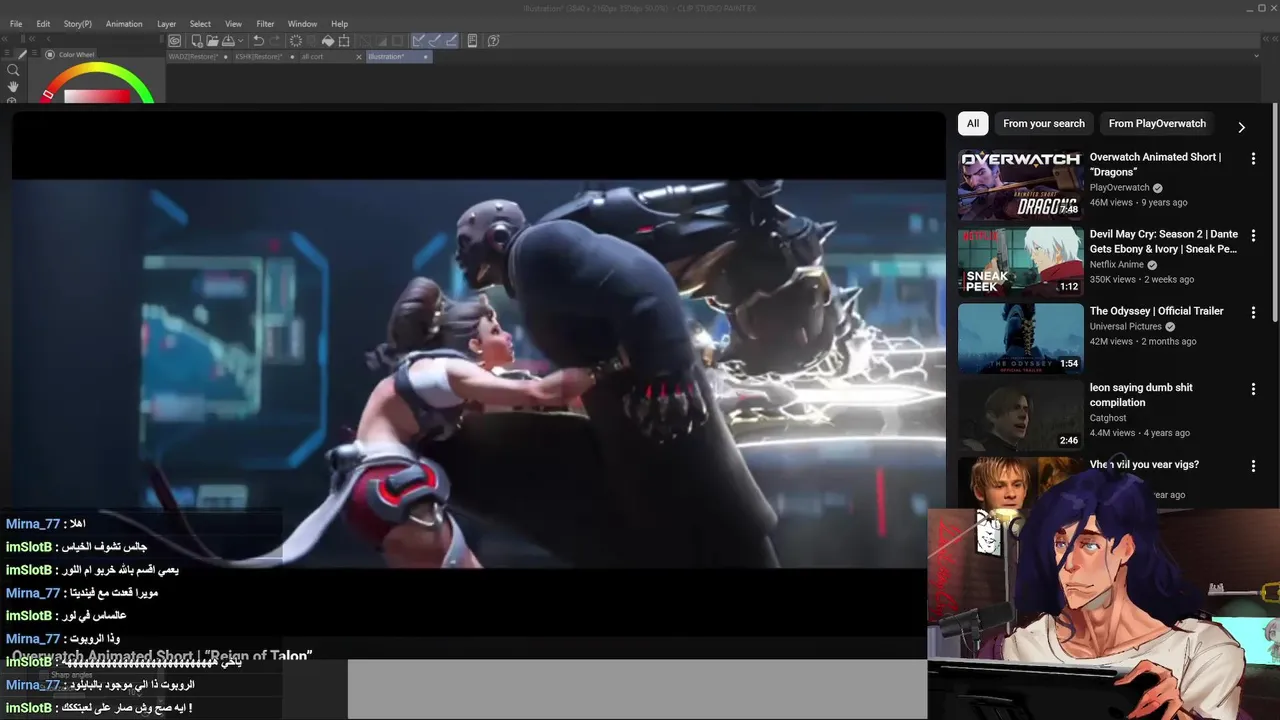Click the Open file folder icon
This screenshot has height=720, width=1280.
coord(212,41)
